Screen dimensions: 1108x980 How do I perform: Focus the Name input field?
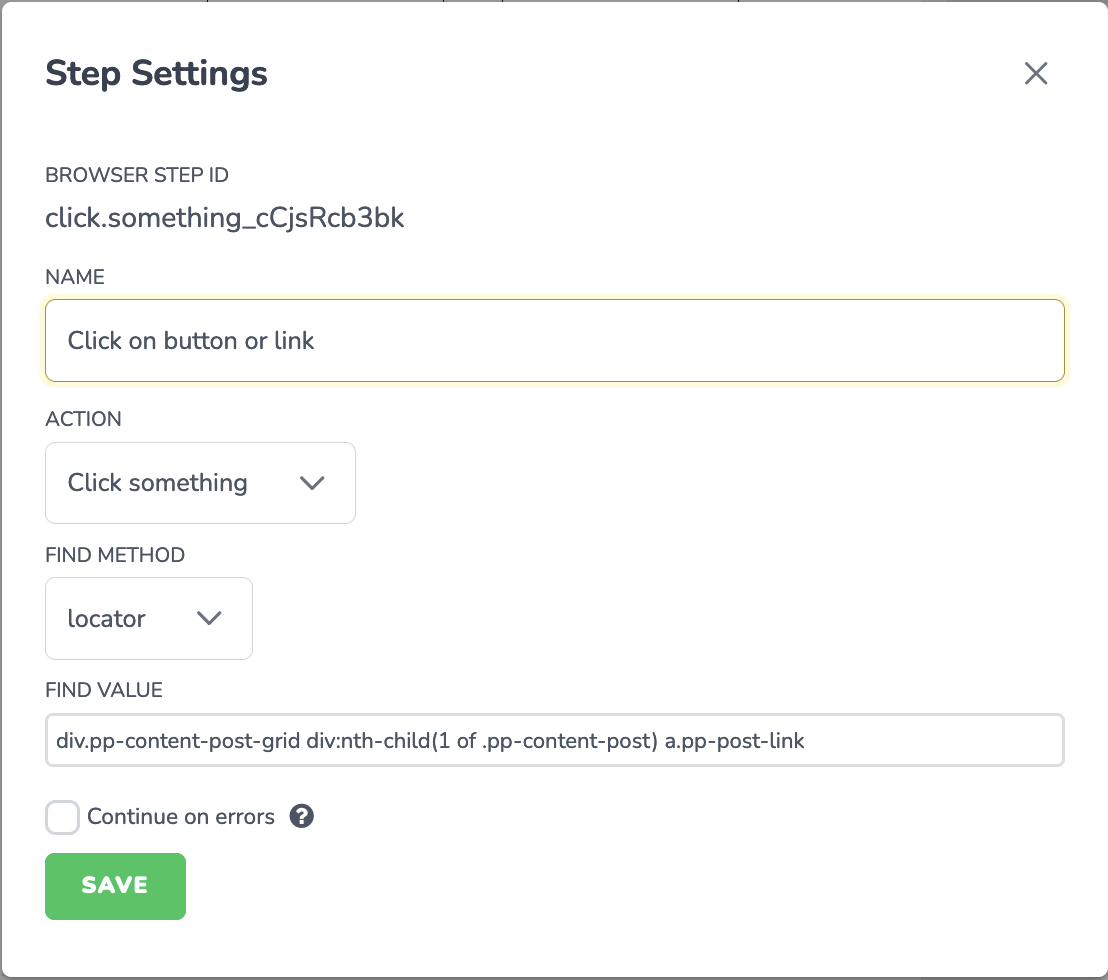555,341
